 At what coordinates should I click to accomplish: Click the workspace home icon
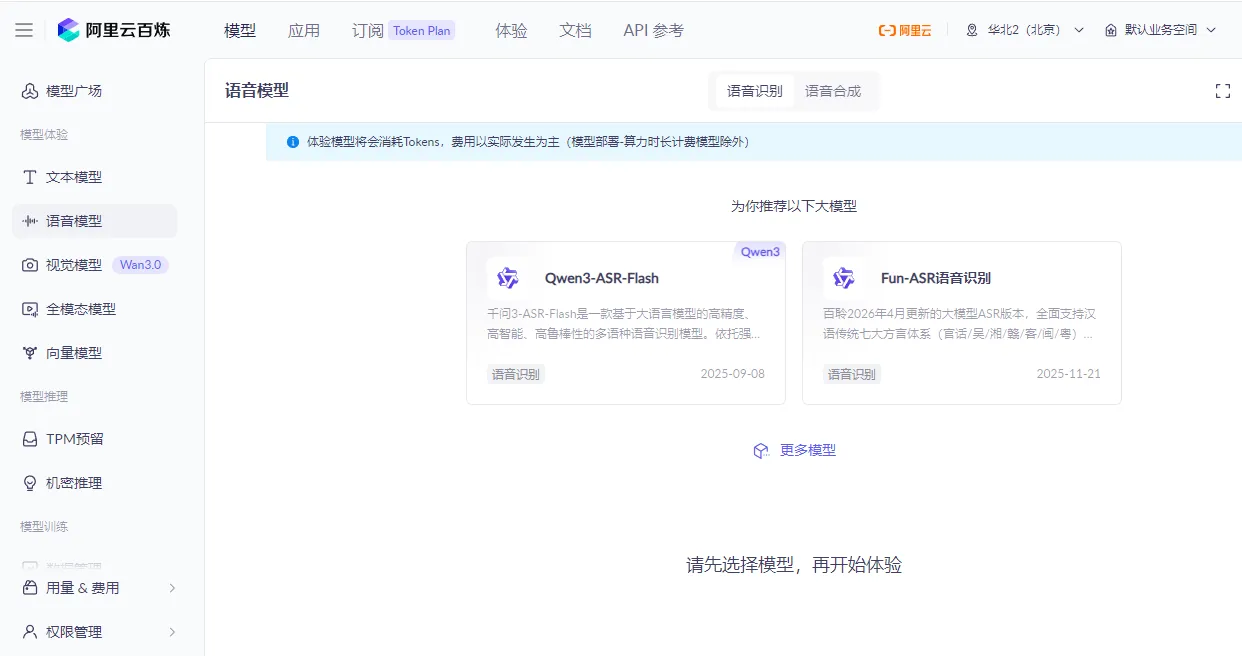(1111, 30)
